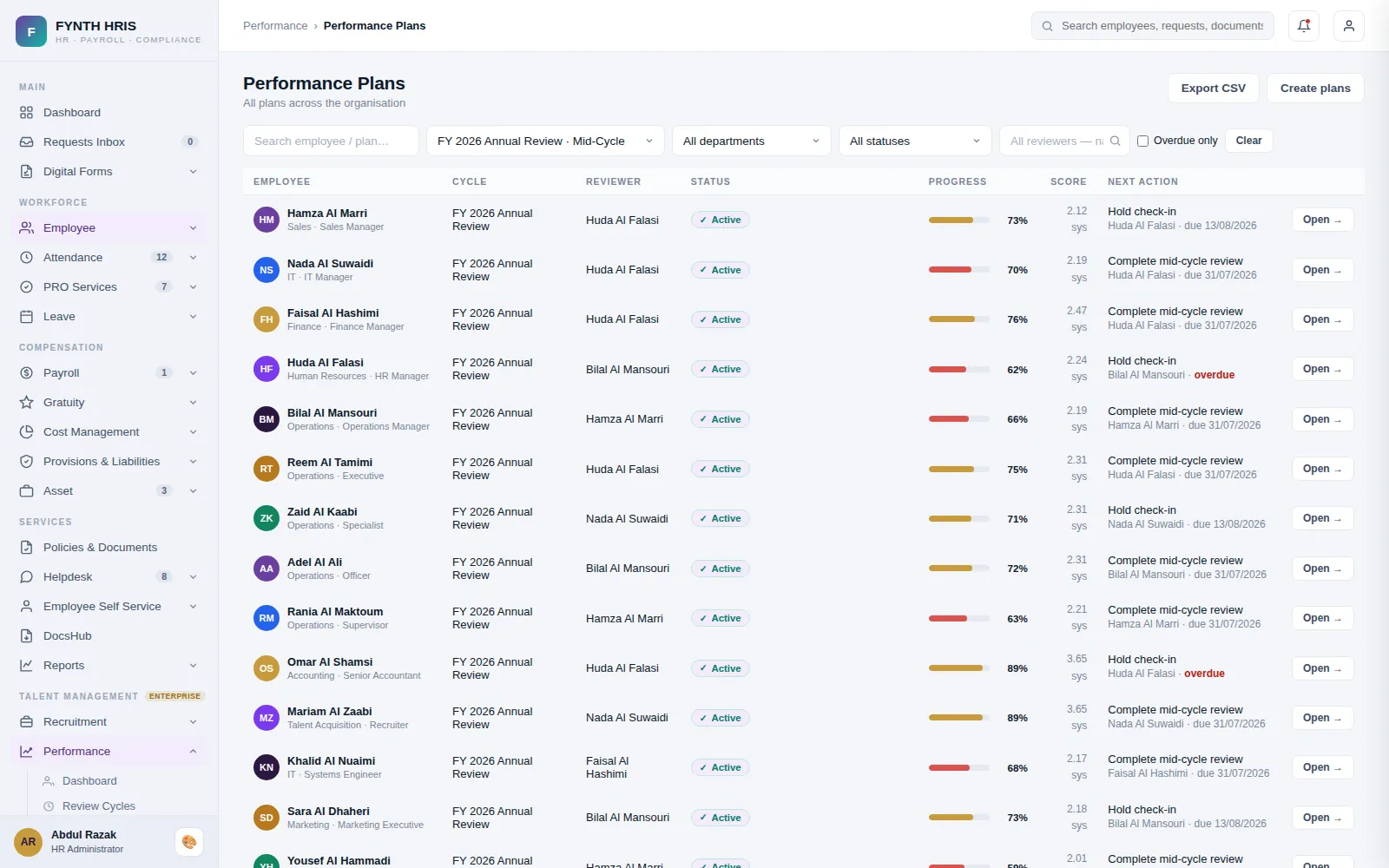
Task: Open Dashboard submenu under Performance
Action: pyautogui.click(x=89, y=781)
